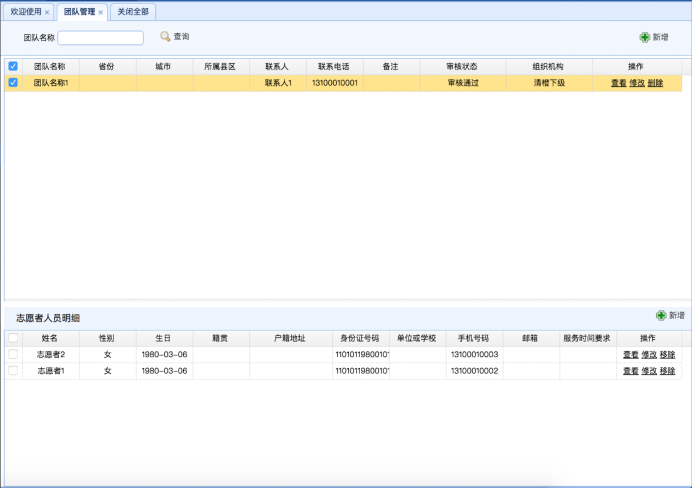Viewport: 693px width, 488px height.
Task: Click the magnifier icon beside 查询
Action: click(x=166, y=37)
